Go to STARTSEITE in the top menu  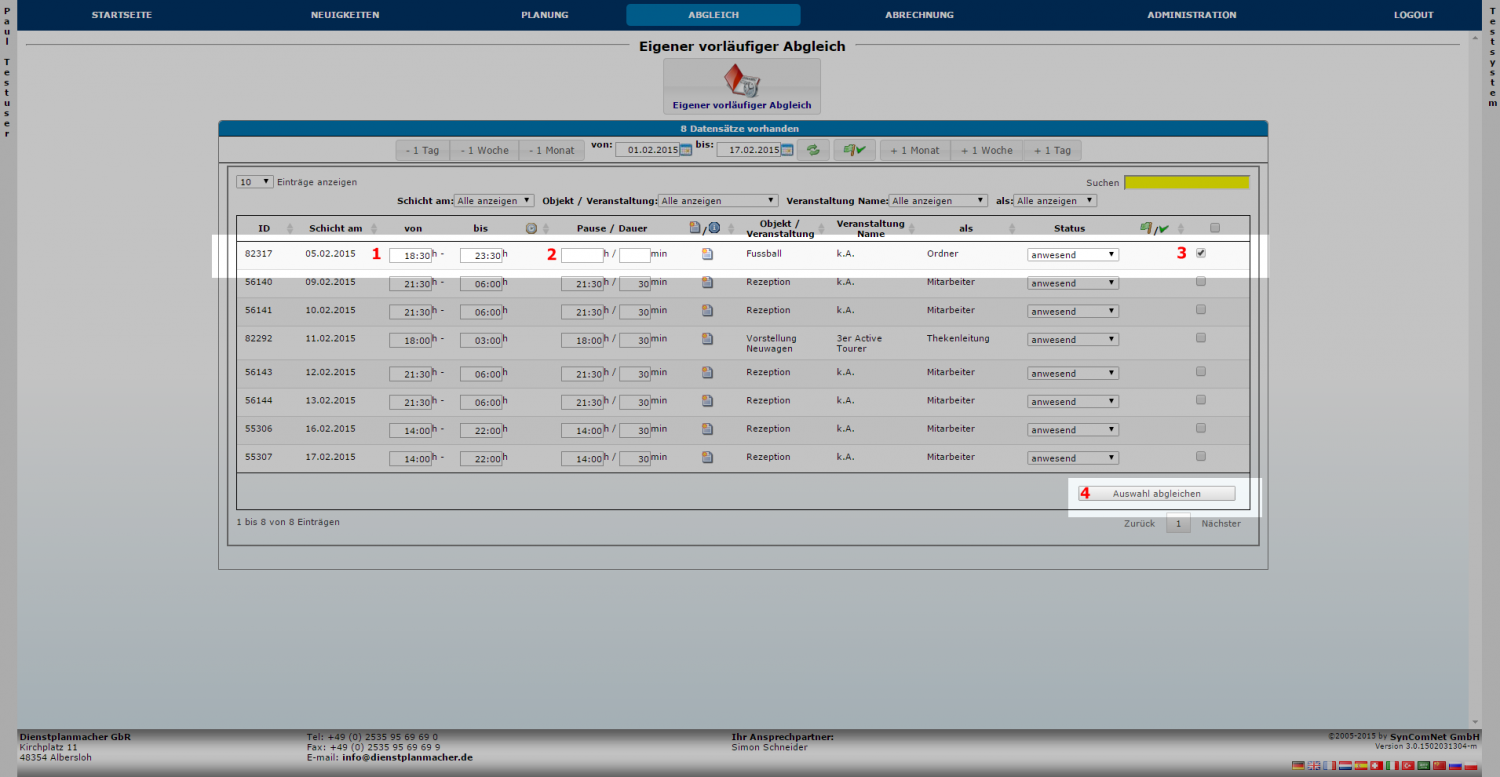click(122, 15)
